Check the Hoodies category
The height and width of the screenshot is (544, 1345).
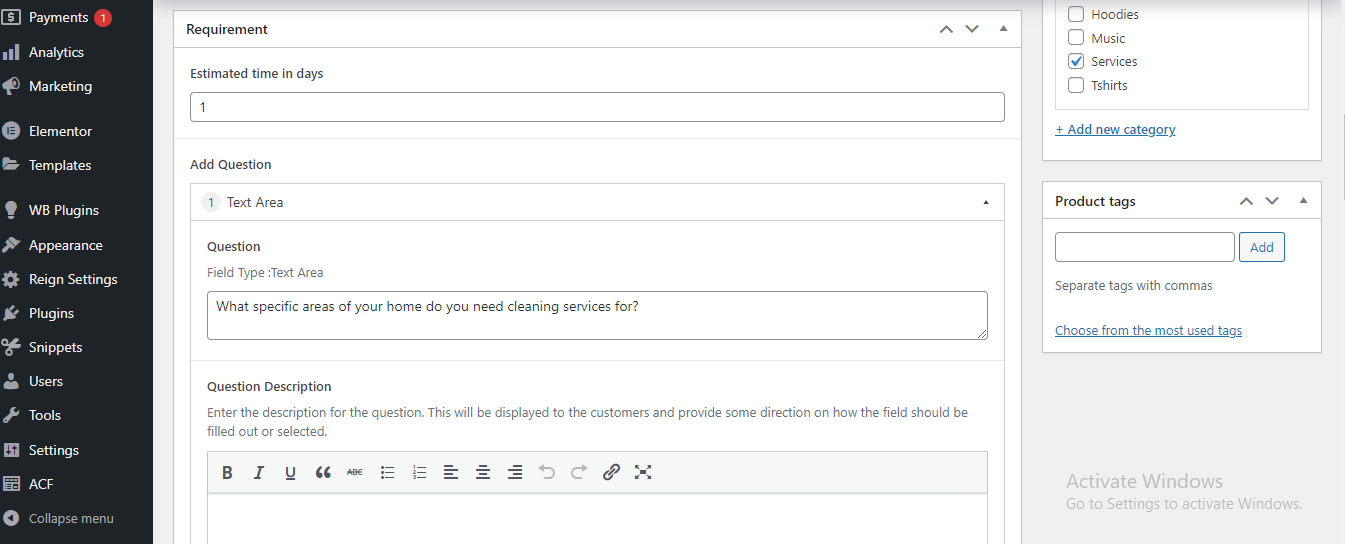click(x=1076, y=14)
